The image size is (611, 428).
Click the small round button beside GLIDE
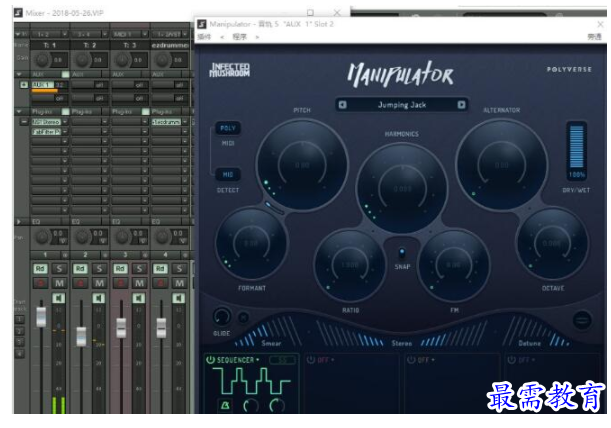tap(244, 318)
